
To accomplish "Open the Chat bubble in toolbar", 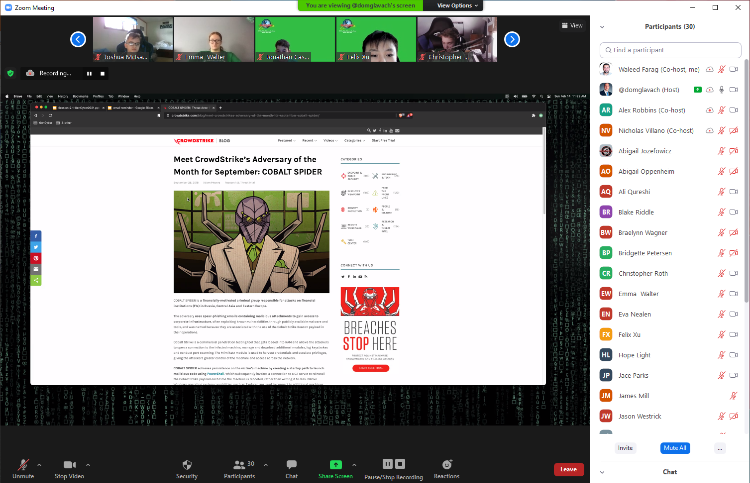I will pyautogui.click(x=291, y=468).
